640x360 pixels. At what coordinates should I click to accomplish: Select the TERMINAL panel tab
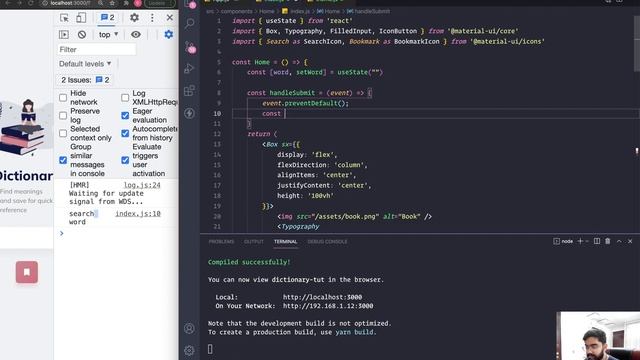(x=286, y=242)
